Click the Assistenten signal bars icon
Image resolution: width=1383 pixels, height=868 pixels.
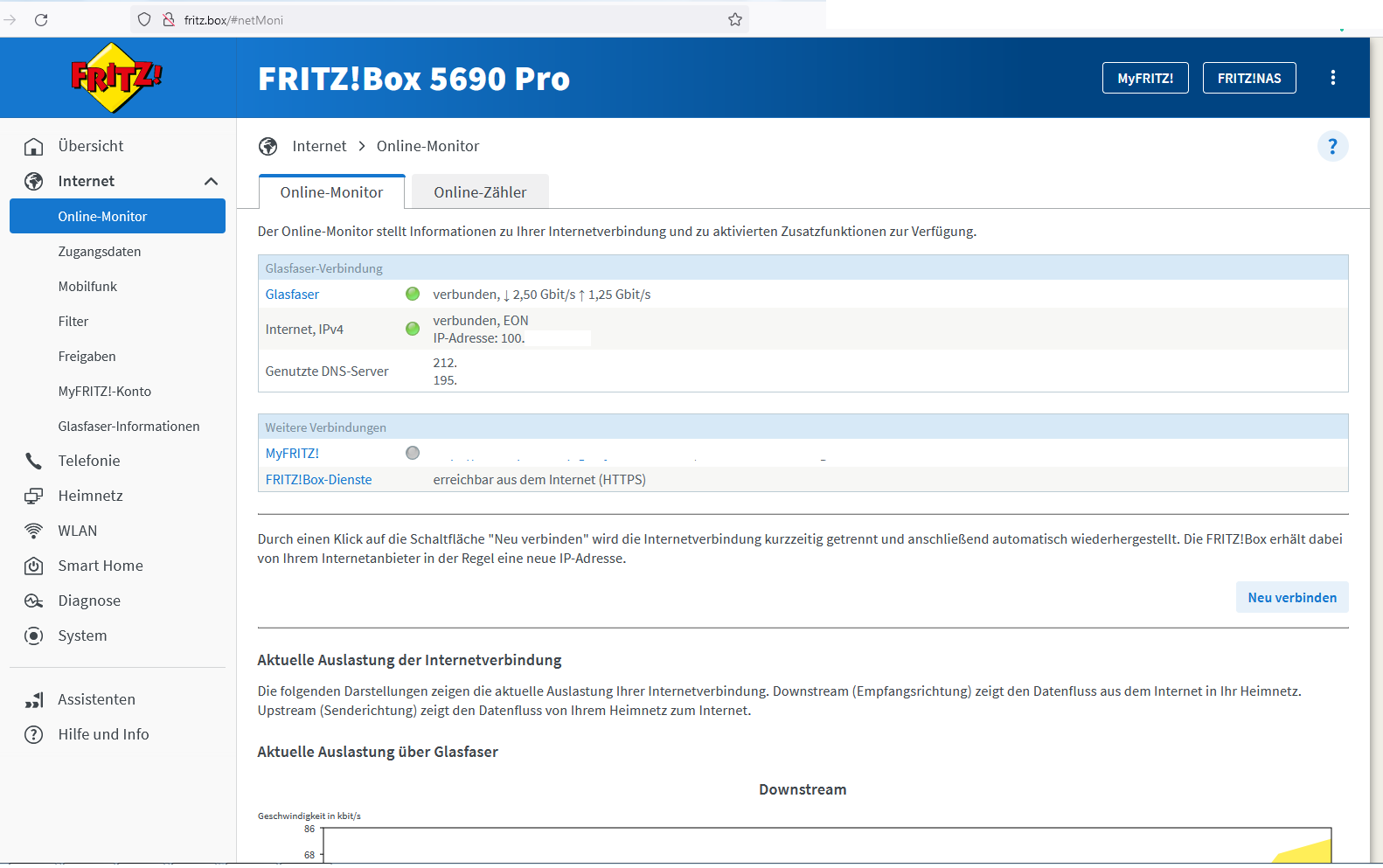tap(34, 699)
